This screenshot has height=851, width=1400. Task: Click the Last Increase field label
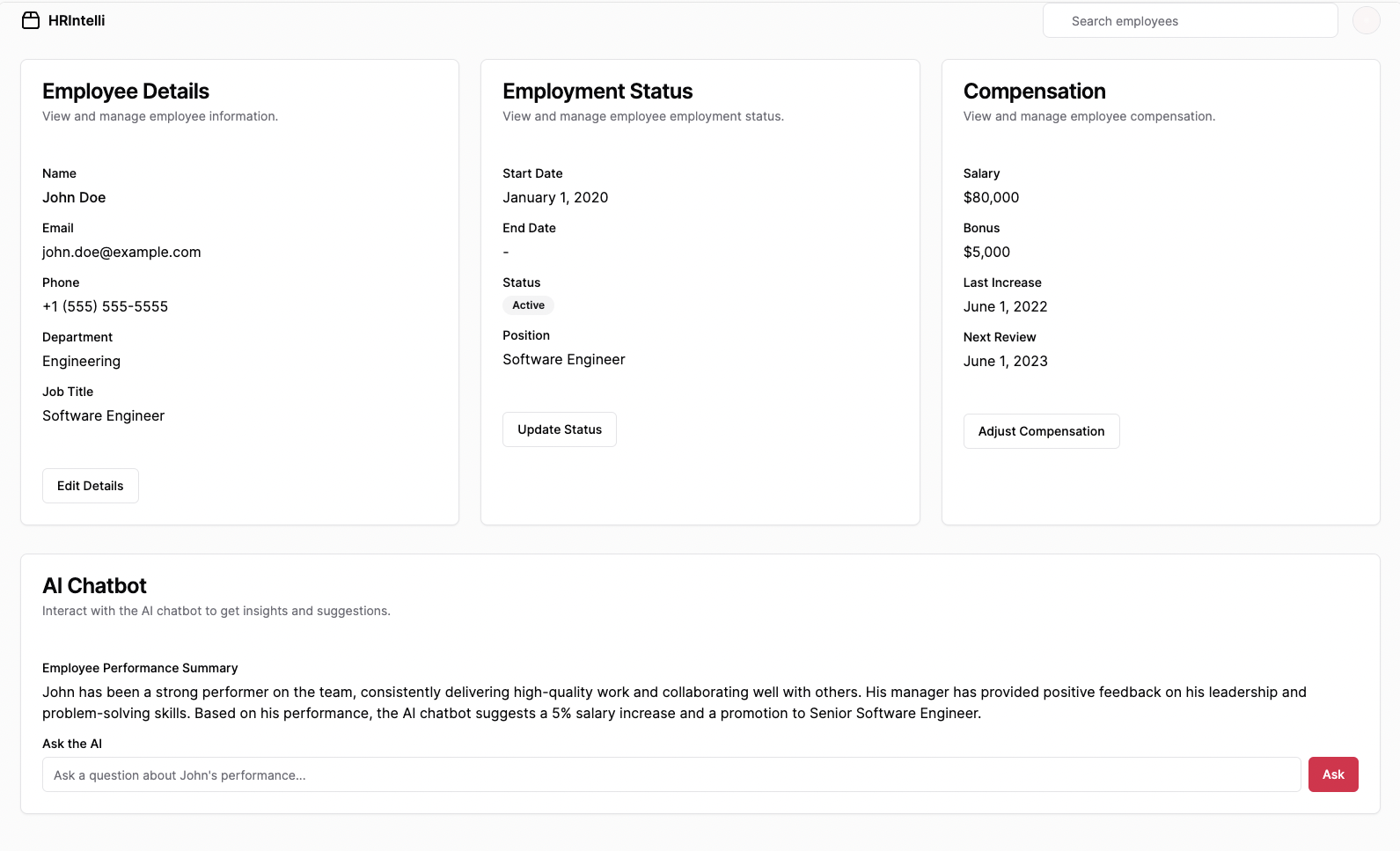(x=1002, y=282)
